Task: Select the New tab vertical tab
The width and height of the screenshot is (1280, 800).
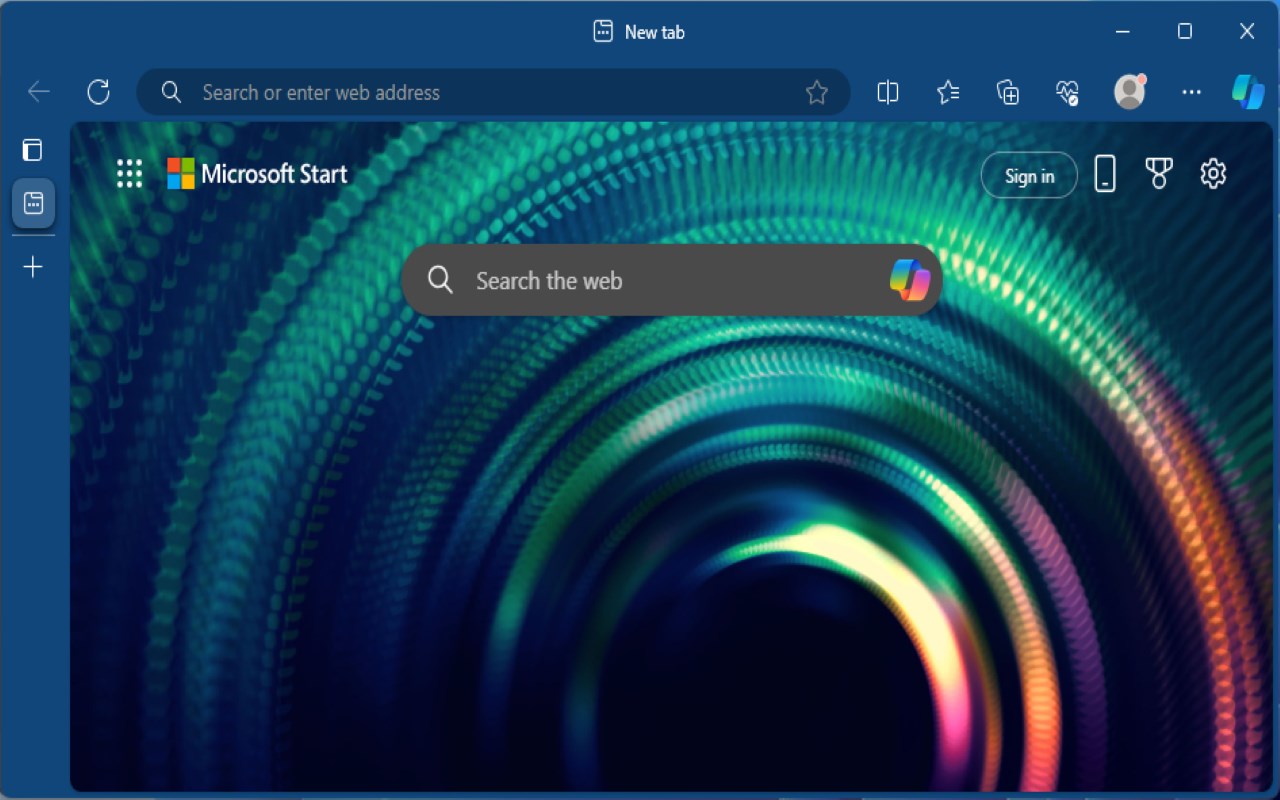Action: [33, 204]
